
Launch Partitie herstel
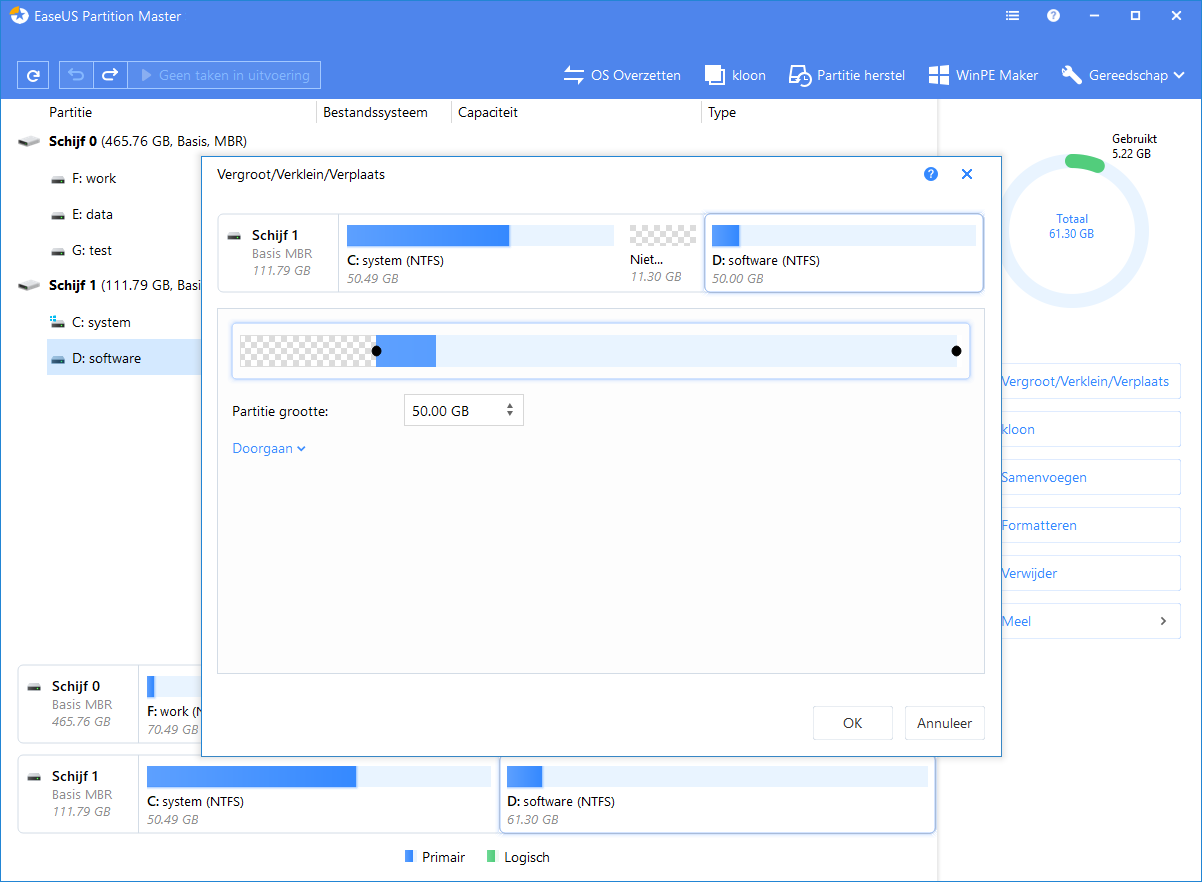pyautogui.click(x=847, y=75)
